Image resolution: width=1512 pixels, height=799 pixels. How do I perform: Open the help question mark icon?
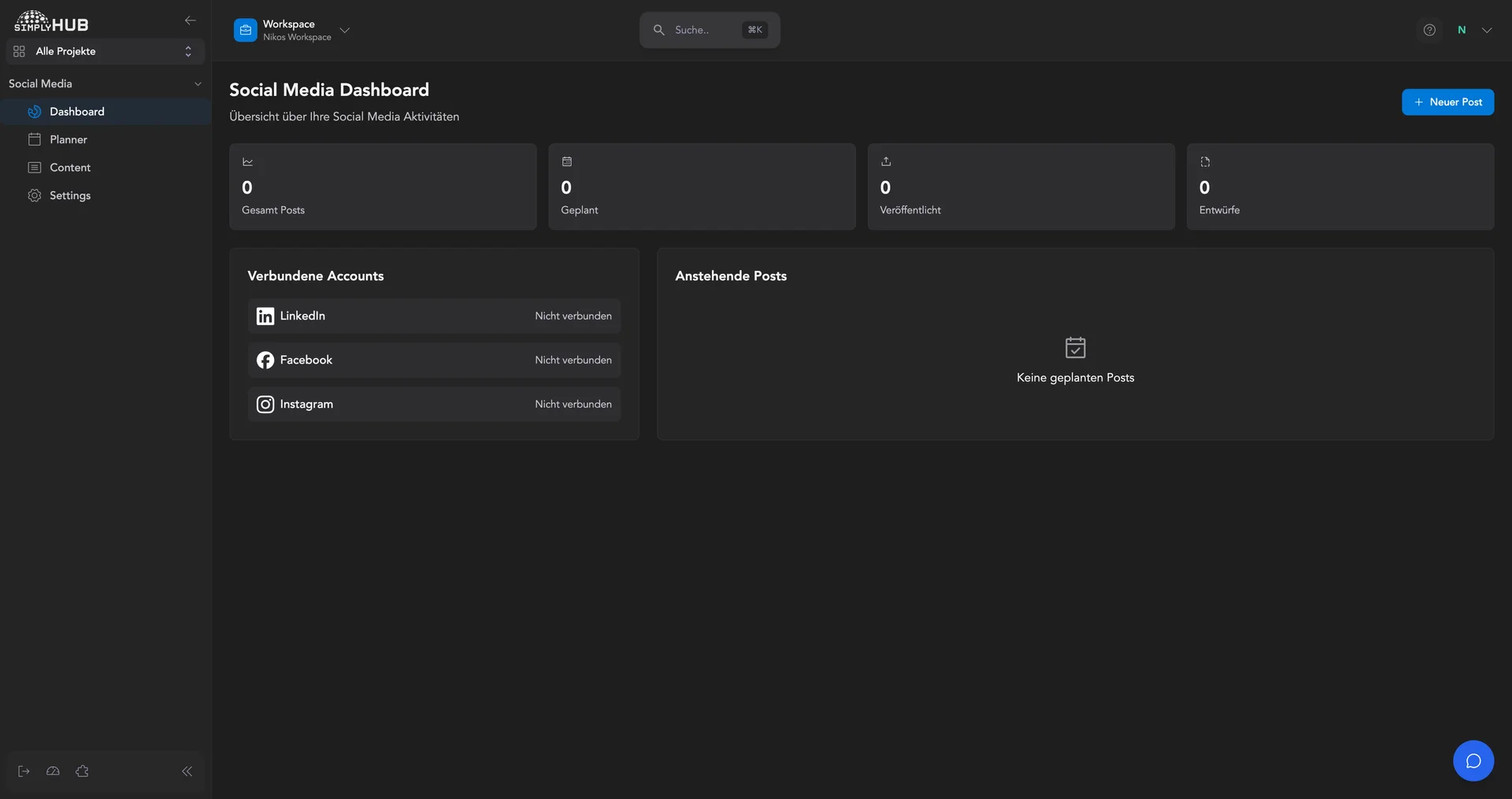[x=1429, y=30]
